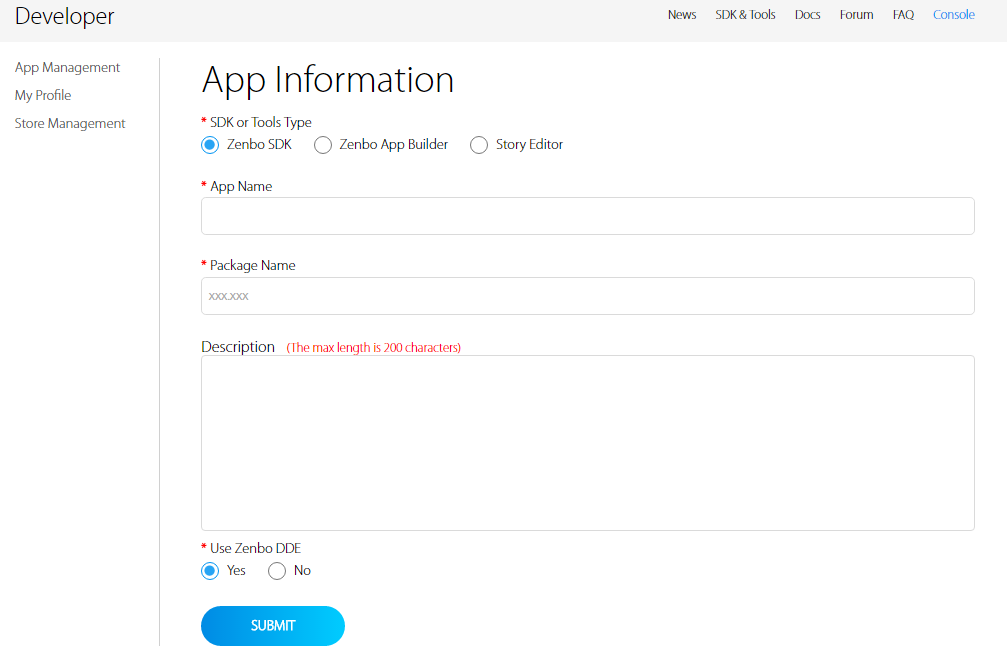Open the Console link
Screen dimensions: 1007x651
click(x=954, y=15)
